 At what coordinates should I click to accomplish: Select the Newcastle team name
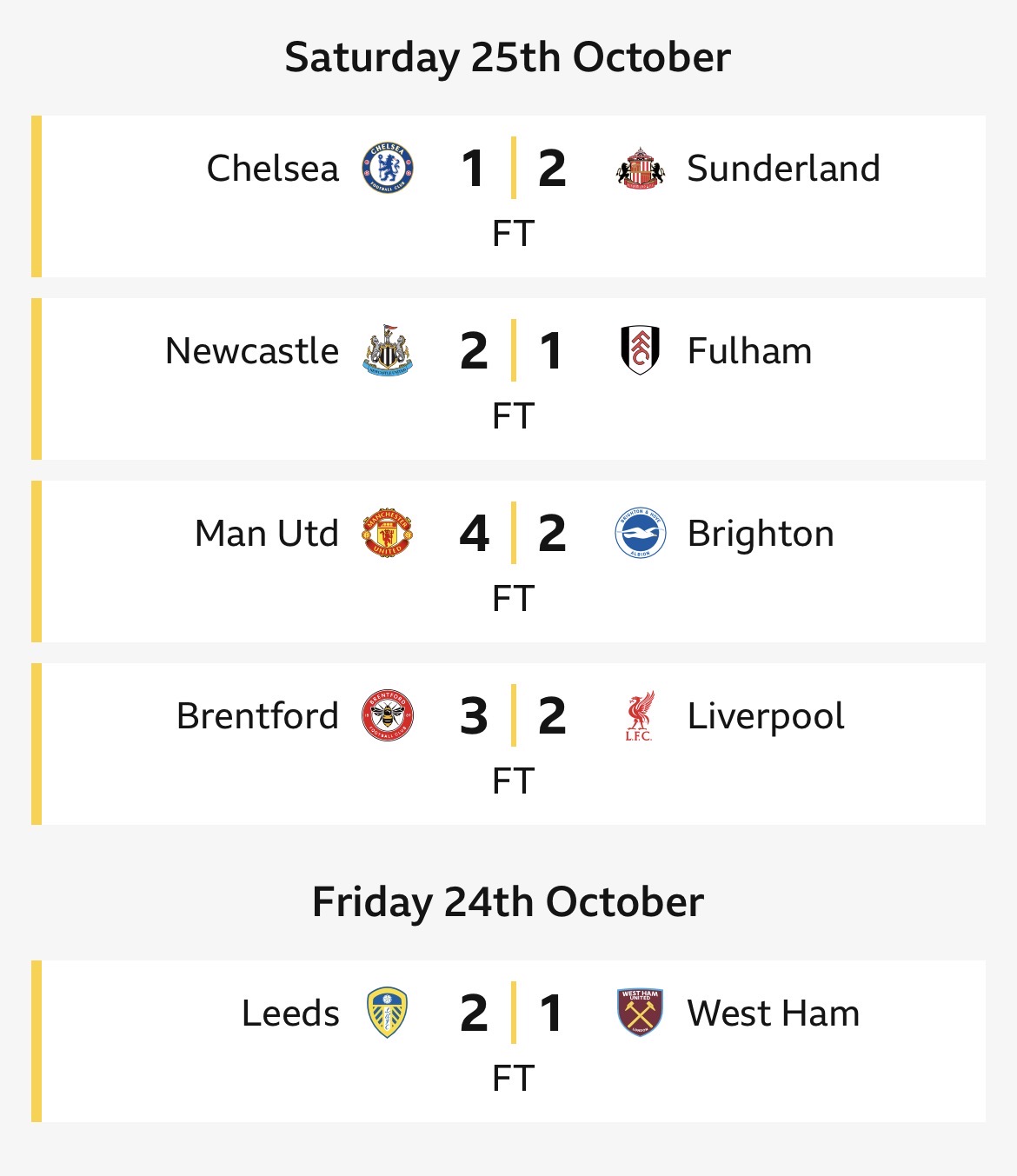pyautogui.click(x=252, y=351)
